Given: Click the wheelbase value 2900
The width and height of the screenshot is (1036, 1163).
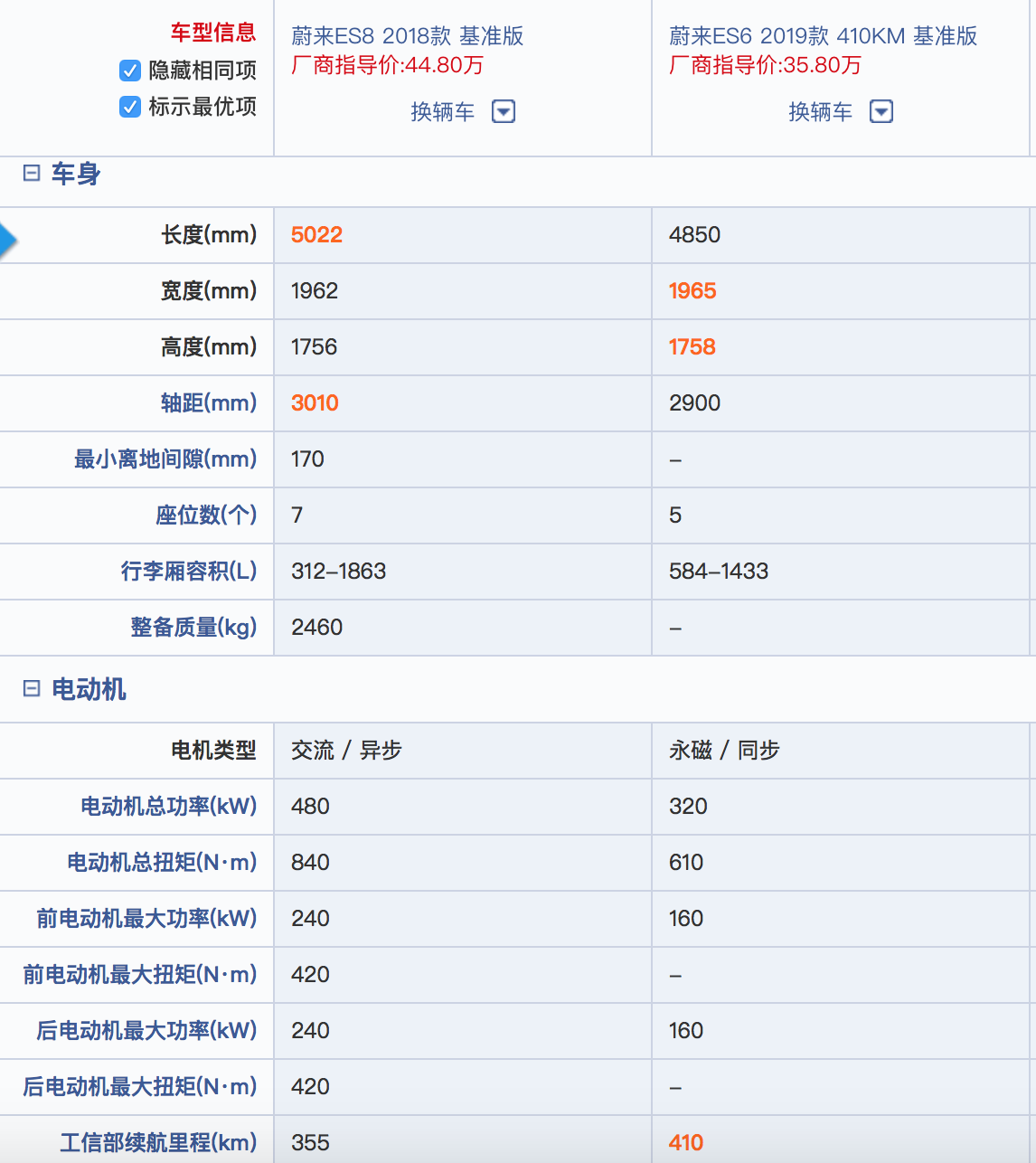Looking at the screenshot, I should pos(694,402).
